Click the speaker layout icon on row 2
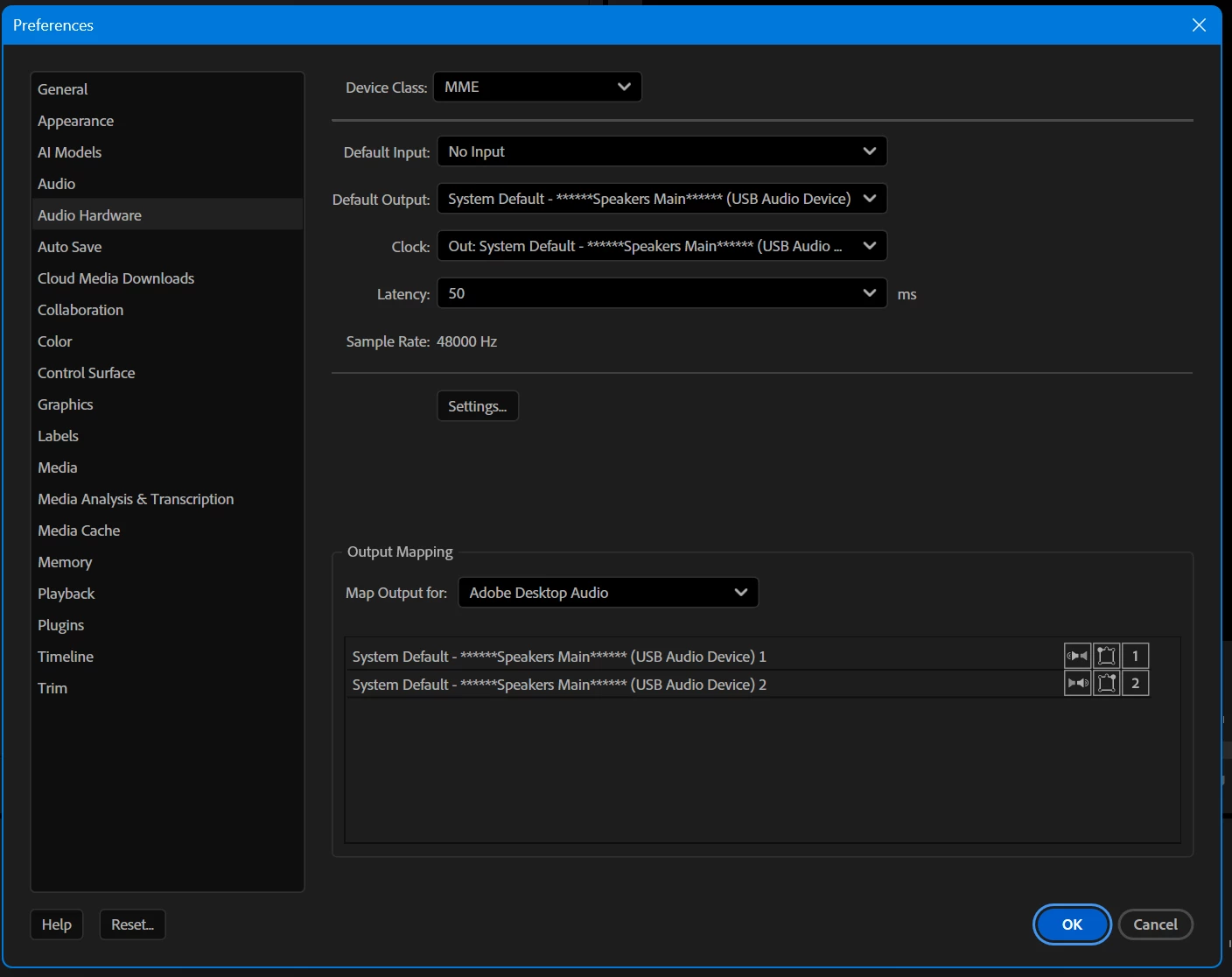 coord(1106,684)
